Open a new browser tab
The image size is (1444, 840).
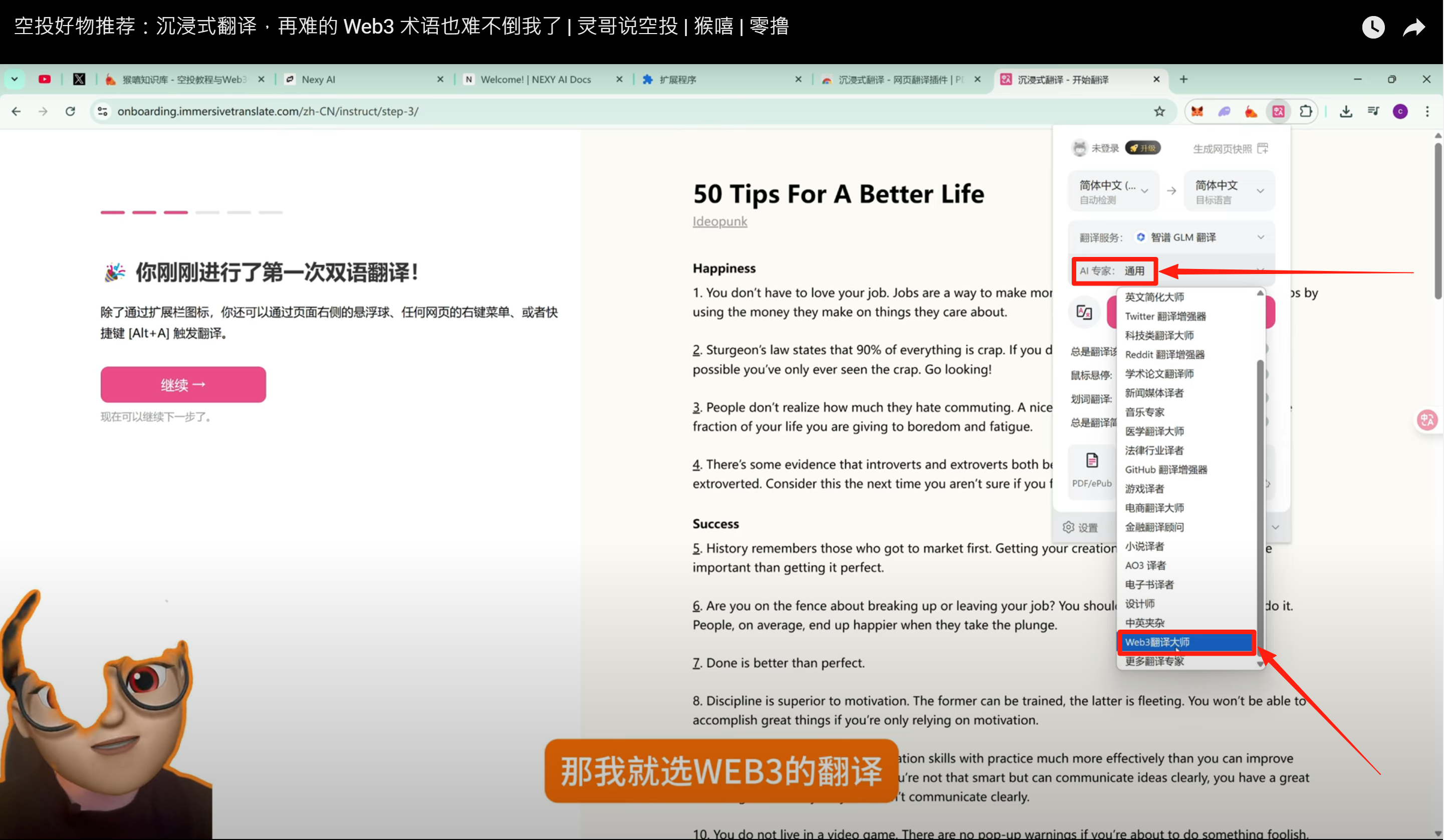(x=1183, y=79)
